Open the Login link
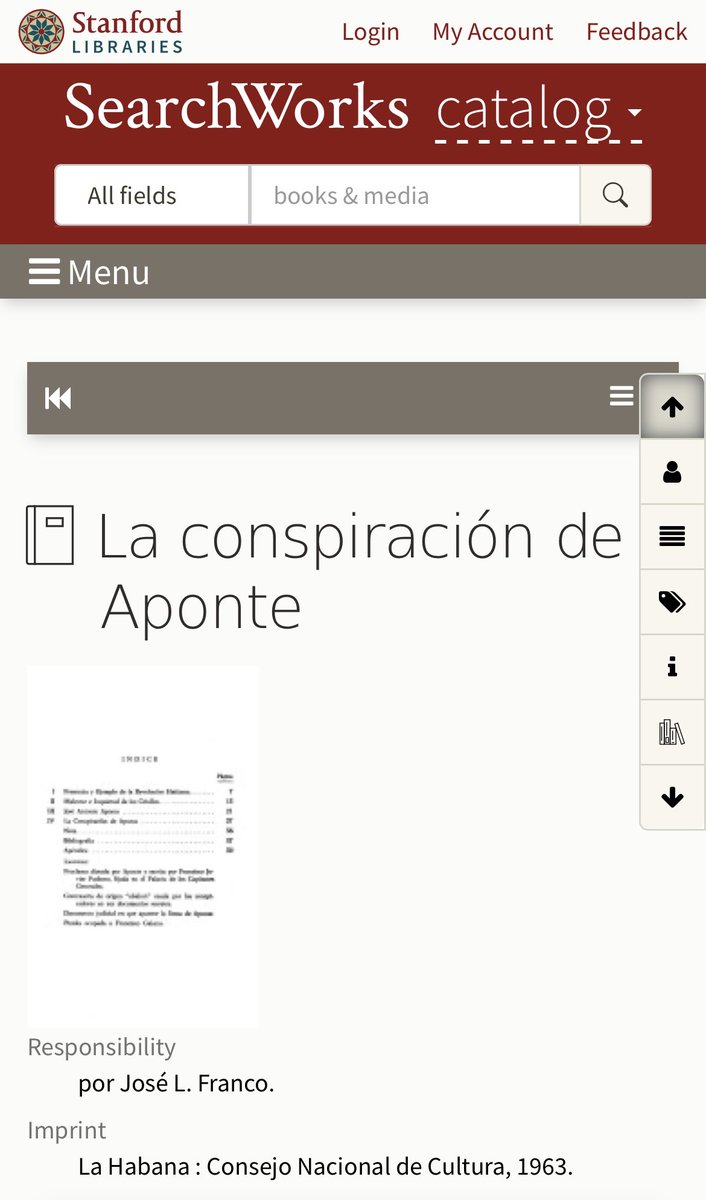Screen dimensions: 706x1200 (370, 32)
